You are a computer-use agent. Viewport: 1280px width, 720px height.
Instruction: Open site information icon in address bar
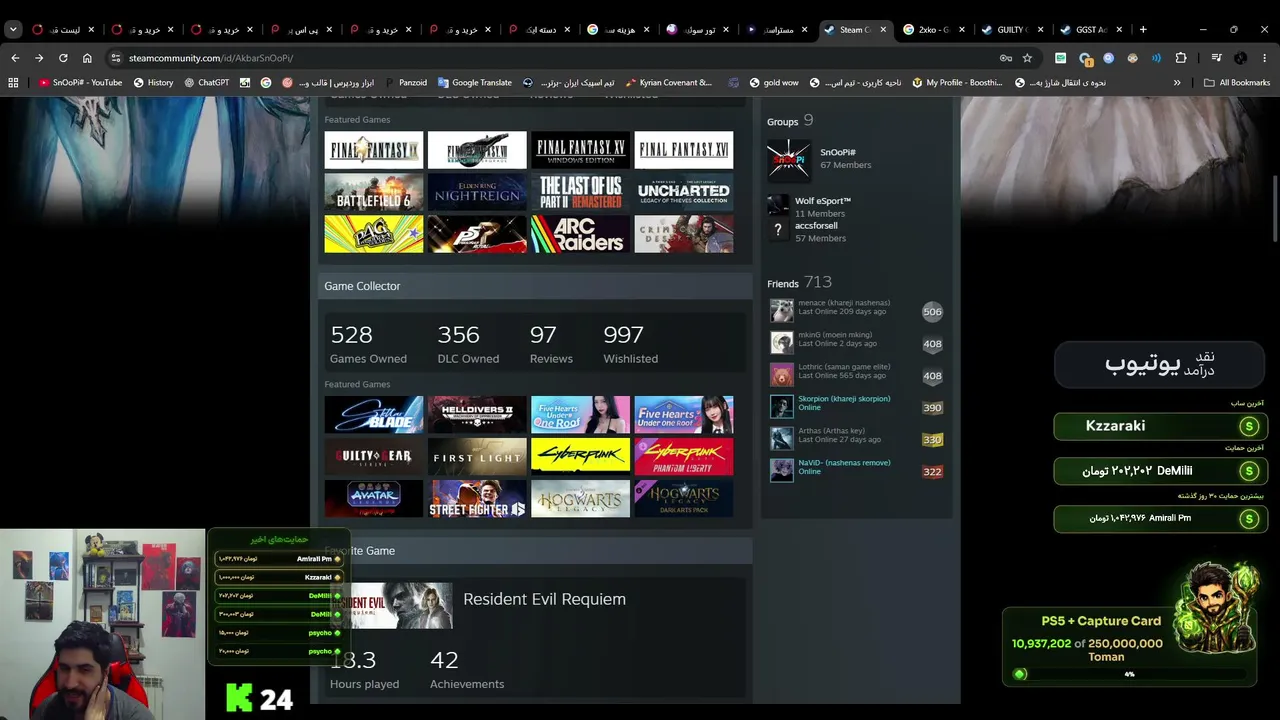[116, 58]
